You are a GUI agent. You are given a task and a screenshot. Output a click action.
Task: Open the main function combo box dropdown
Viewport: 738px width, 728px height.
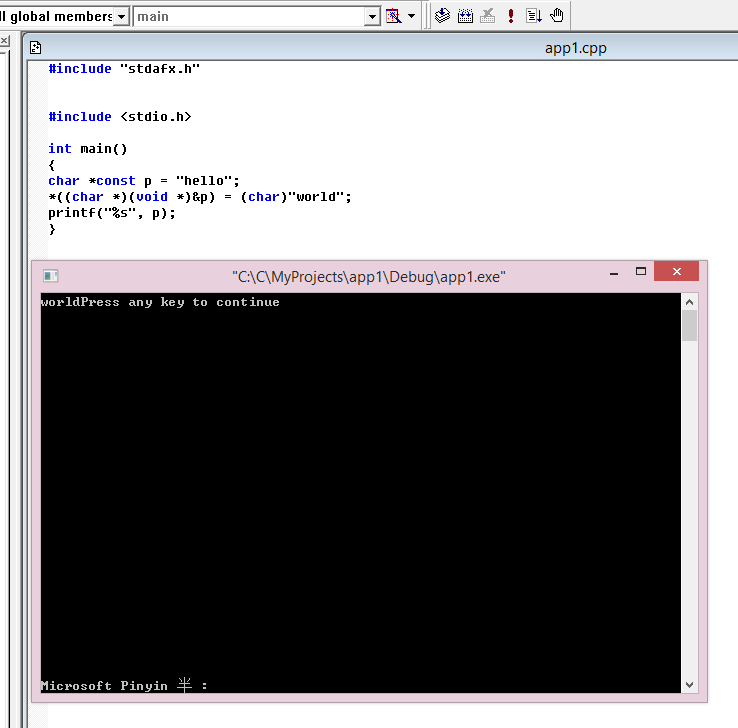[x=372, y=17]
